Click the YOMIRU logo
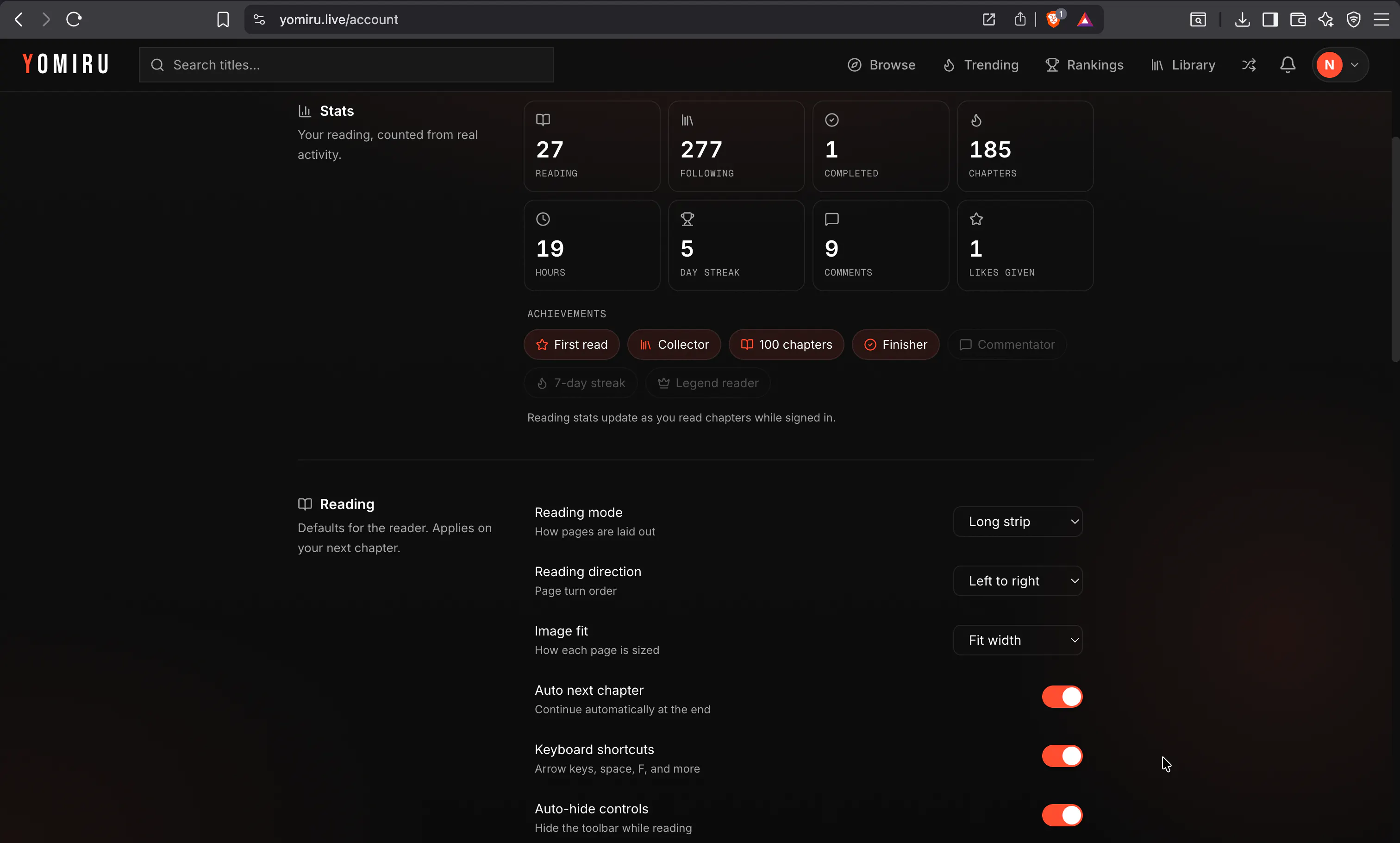 [x=66, y=63]
